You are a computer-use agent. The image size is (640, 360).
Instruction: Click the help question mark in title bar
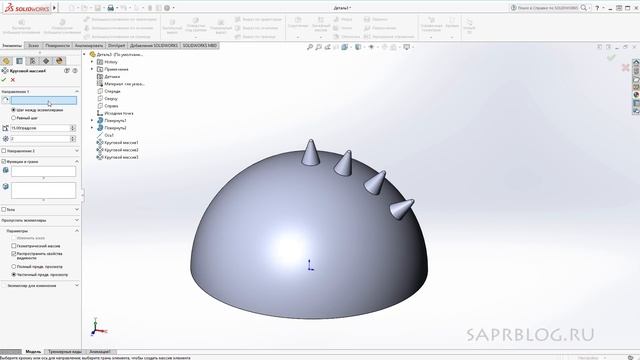point(597,8)
